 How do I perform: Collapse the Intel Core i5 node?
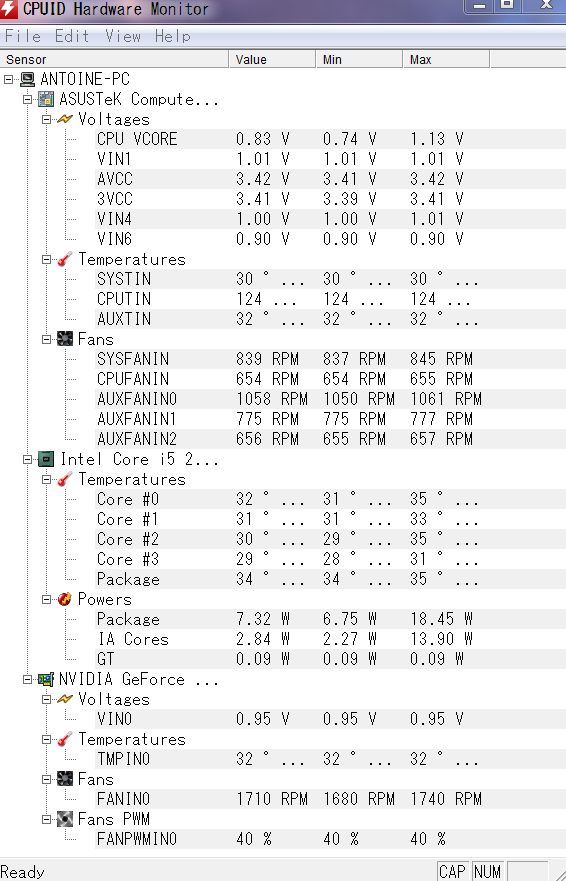(28, 460)
